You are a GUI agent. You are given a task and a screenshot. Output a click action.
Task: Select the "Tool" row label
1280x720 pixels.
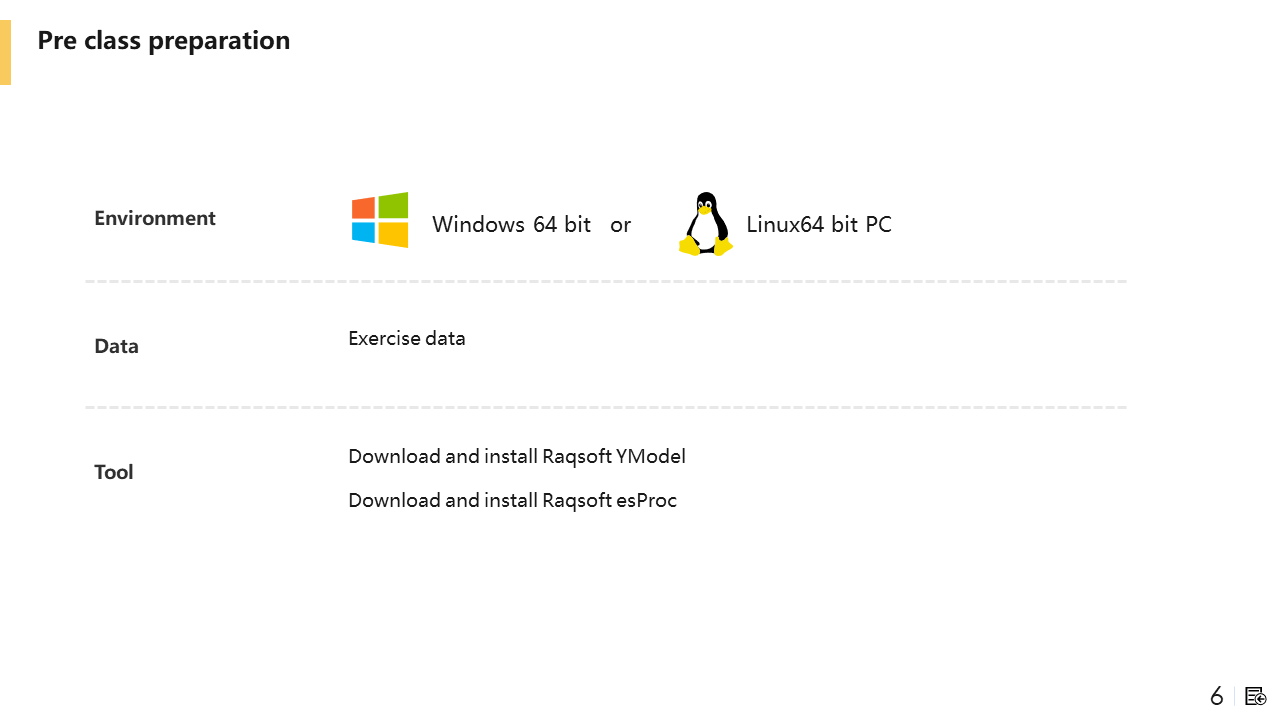point(114,472)
